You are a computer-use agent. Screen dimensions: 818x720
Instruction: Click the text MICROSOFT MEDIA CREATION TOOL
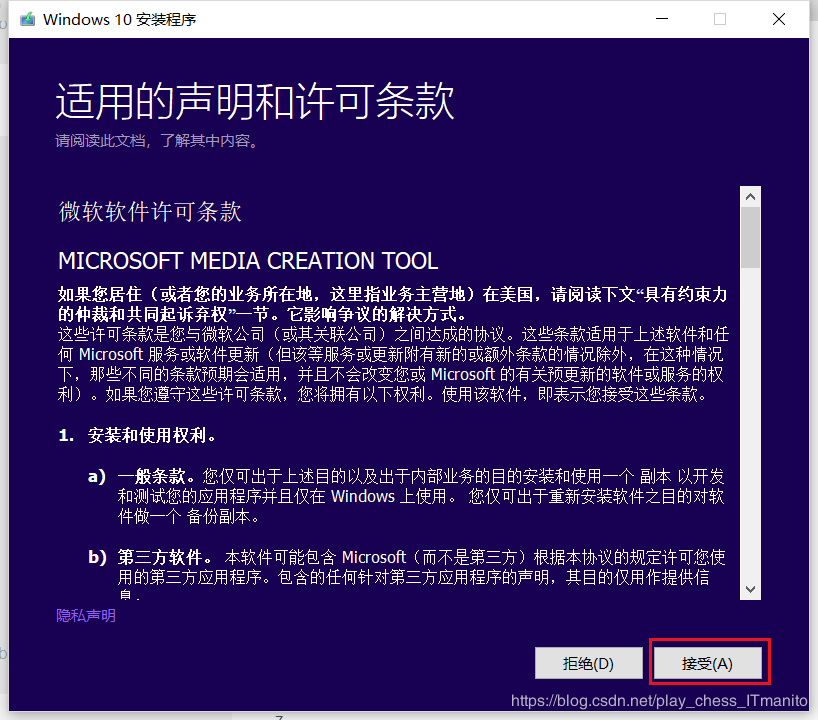(248, 261)
